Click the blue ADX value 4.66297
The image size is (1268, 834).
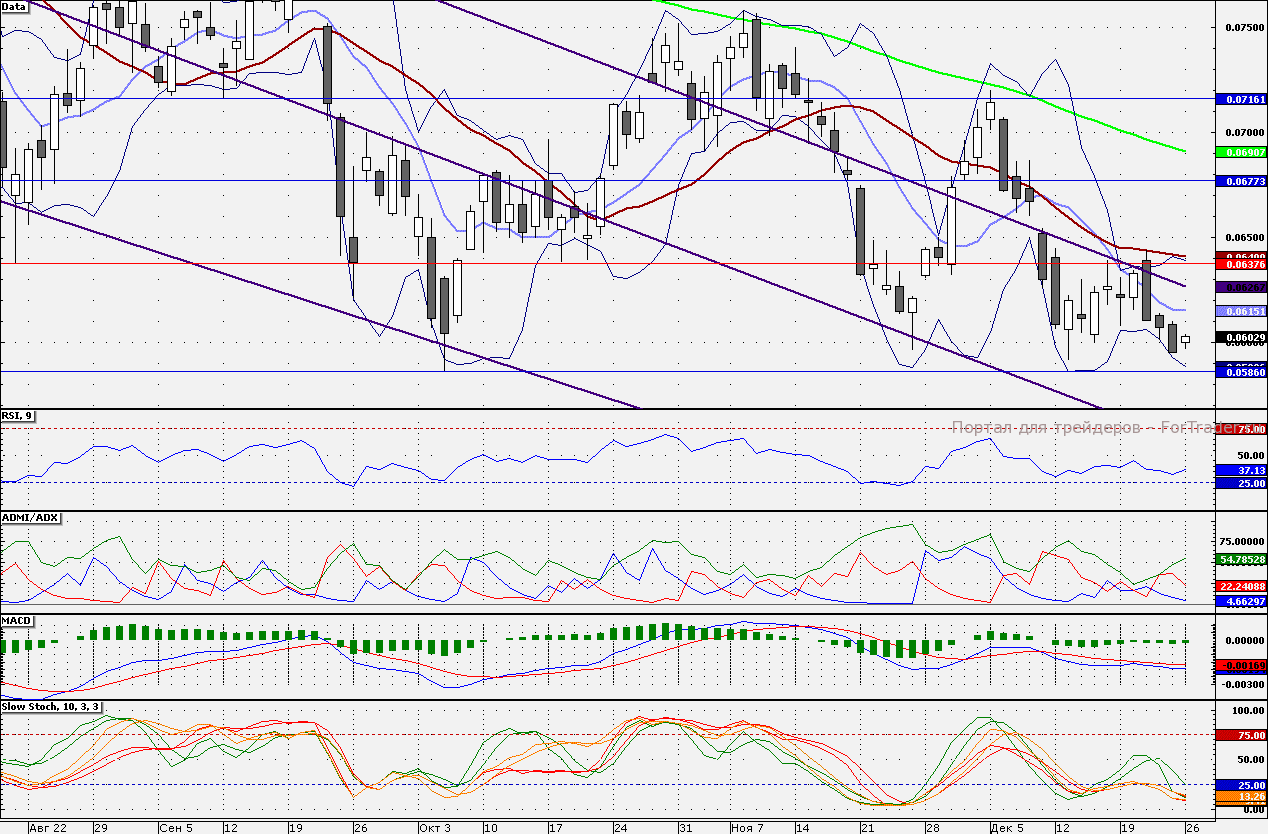tap(1240, 602)
